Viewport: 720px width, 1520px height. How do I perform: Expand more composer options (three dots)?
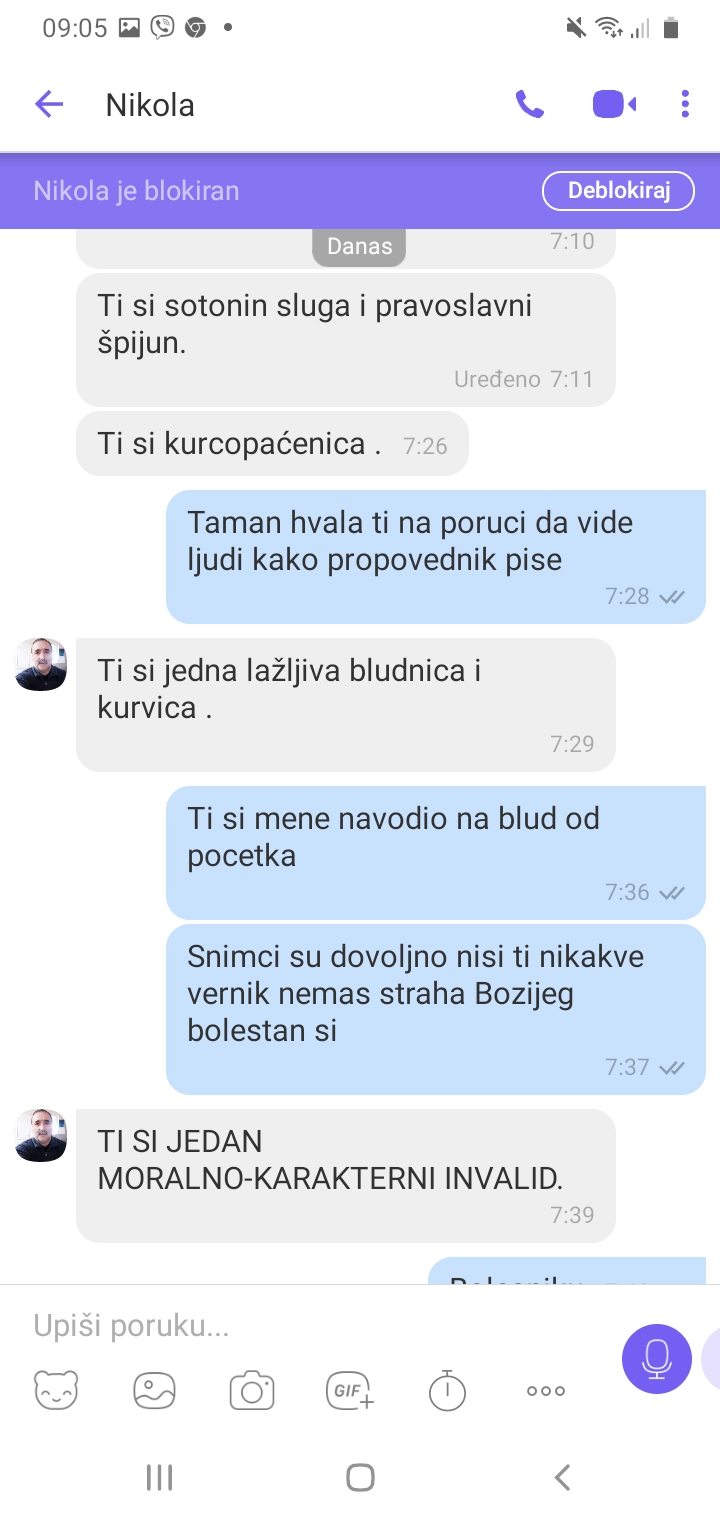pyautogui.click(x=546, y=1391)
